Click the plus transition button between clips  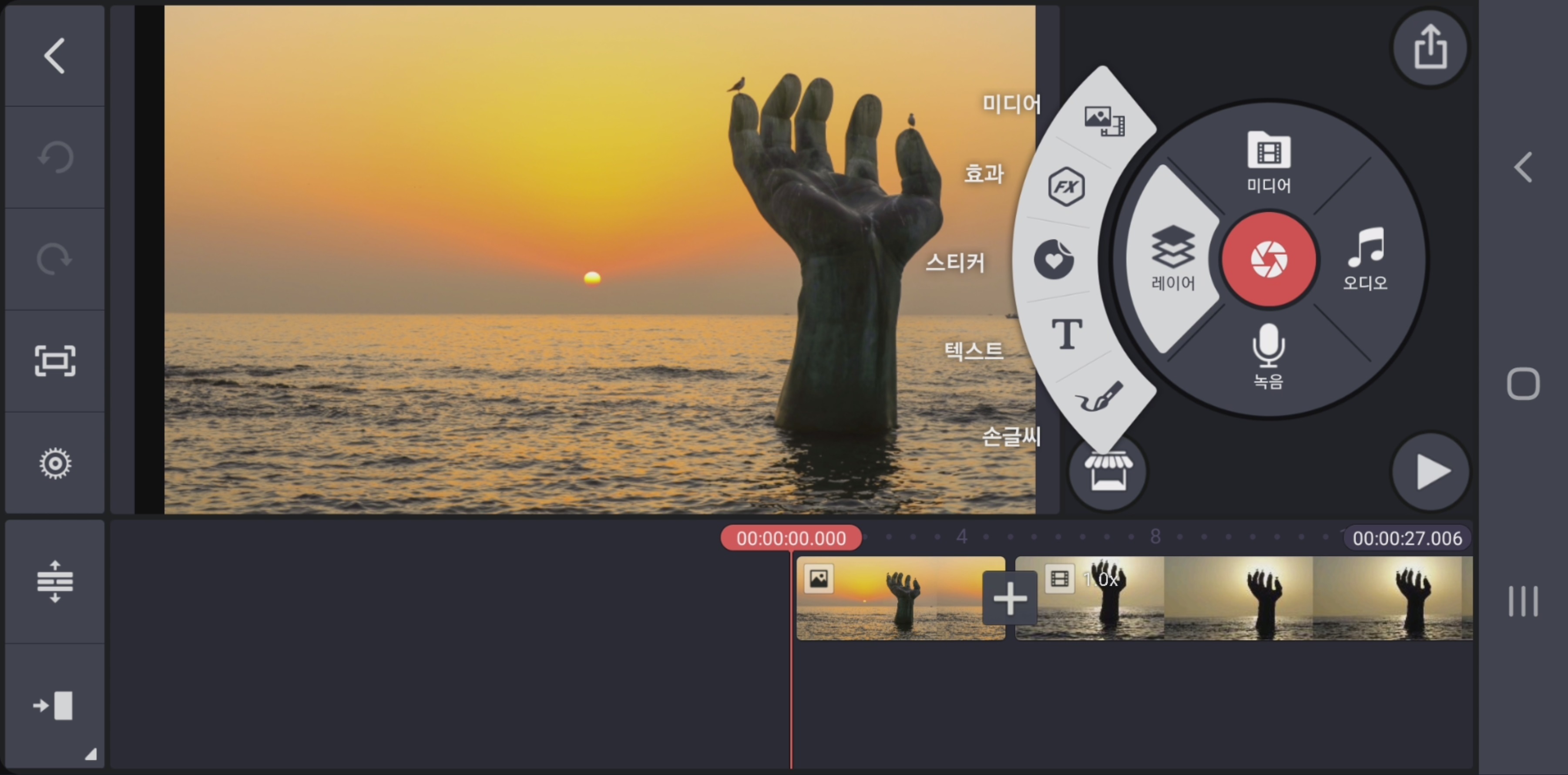click(1010, 598)
